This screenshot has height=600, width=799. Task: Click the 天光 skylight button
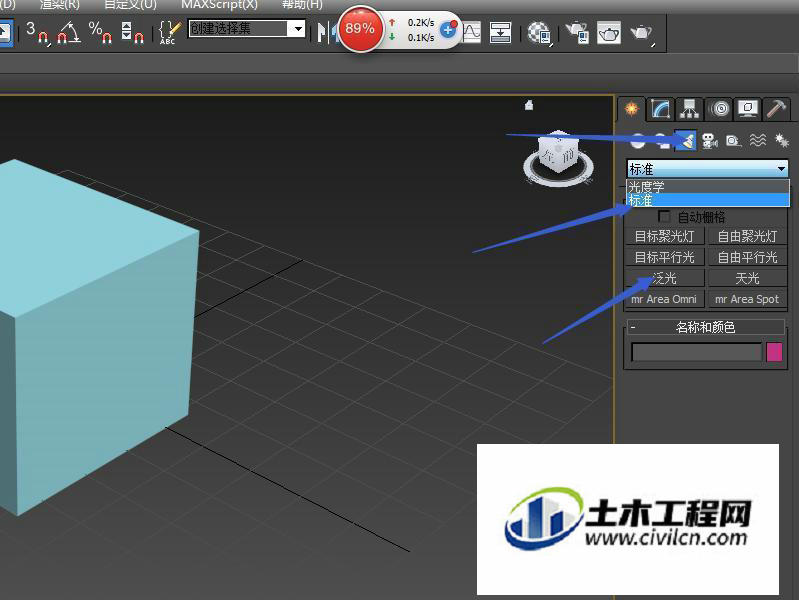(748, 278)
